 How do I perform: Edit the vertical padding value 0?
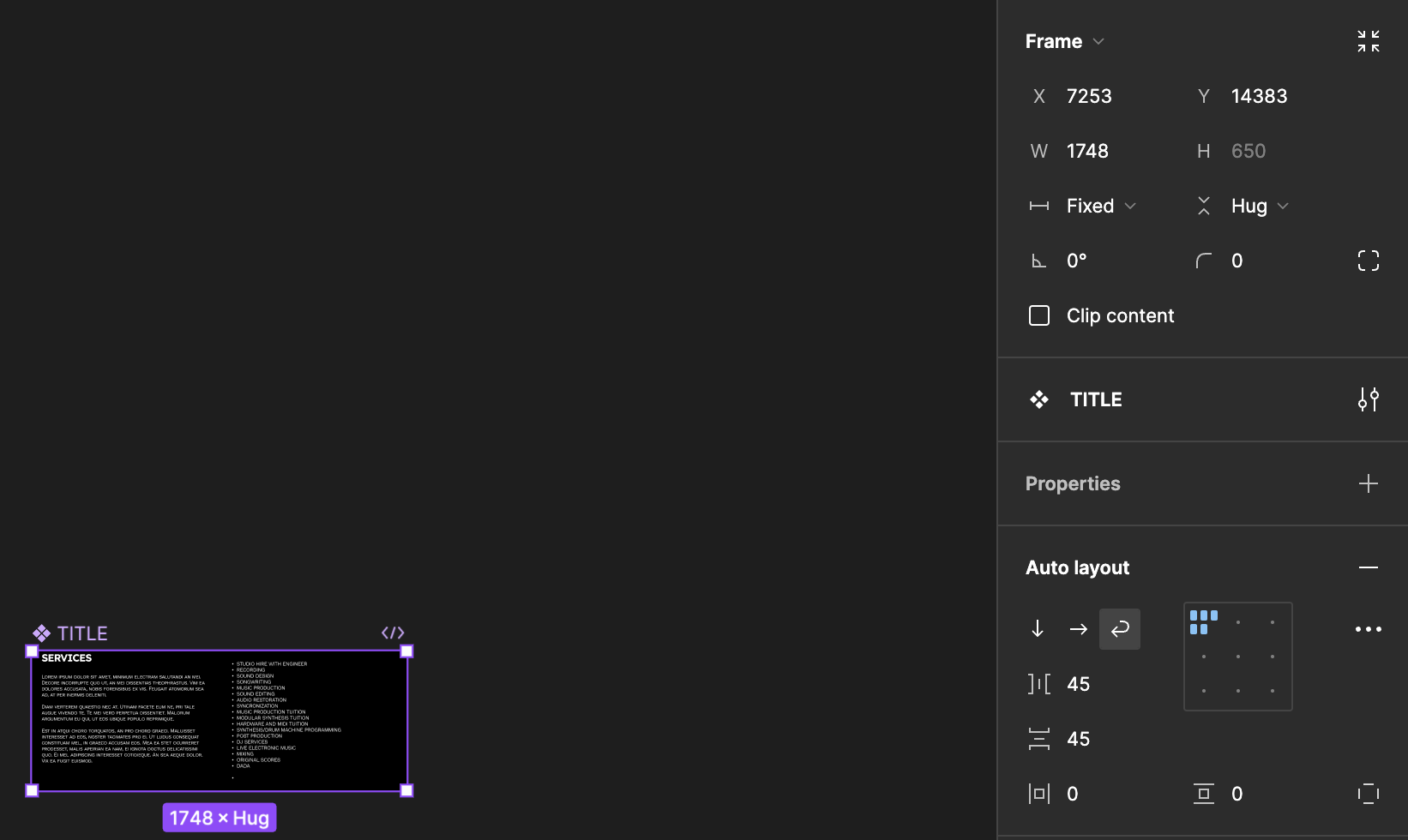(x=1237, y=794)
